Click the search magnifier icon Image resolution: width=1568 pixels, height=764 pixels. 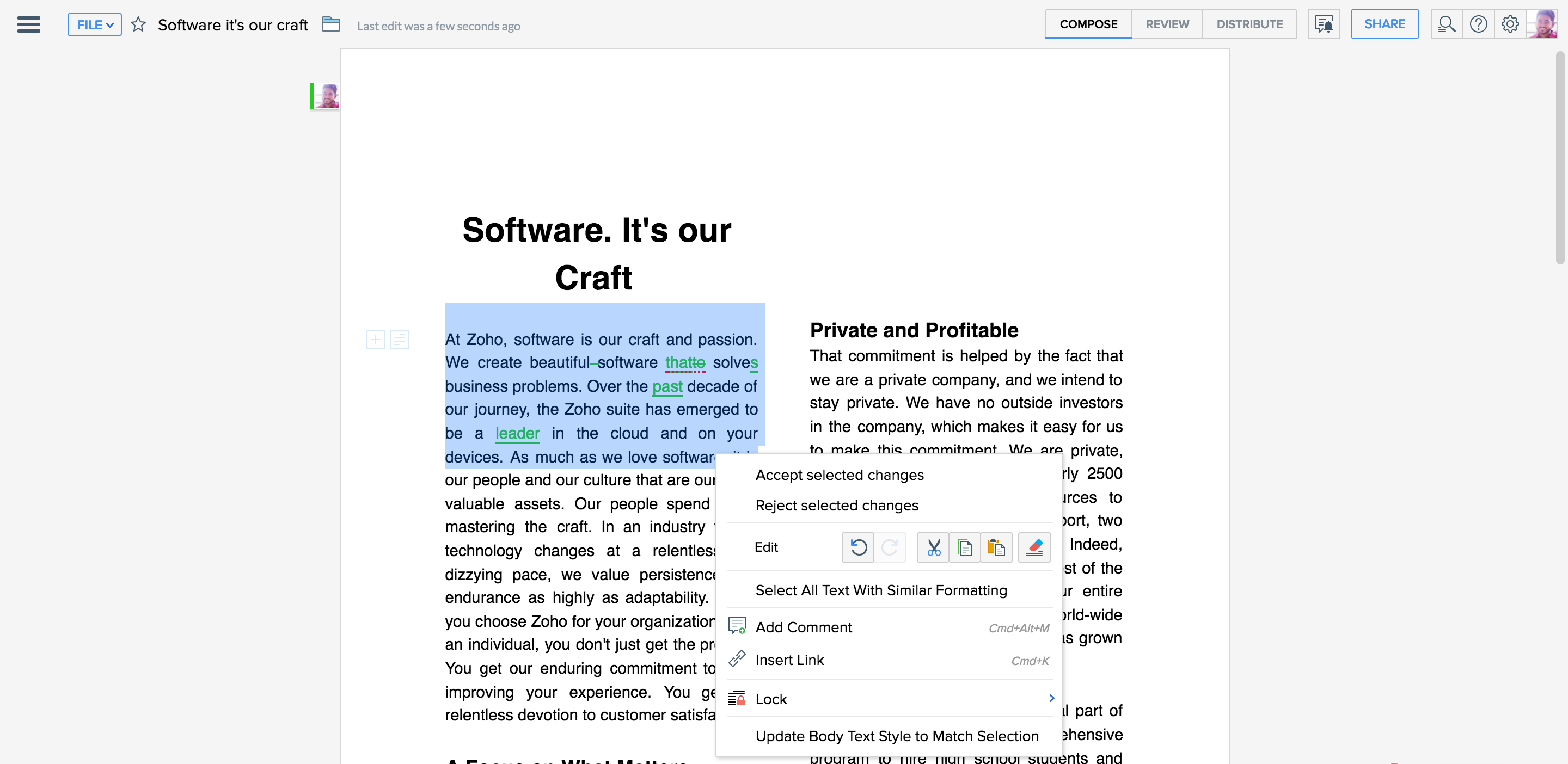tap(1446, 24)
